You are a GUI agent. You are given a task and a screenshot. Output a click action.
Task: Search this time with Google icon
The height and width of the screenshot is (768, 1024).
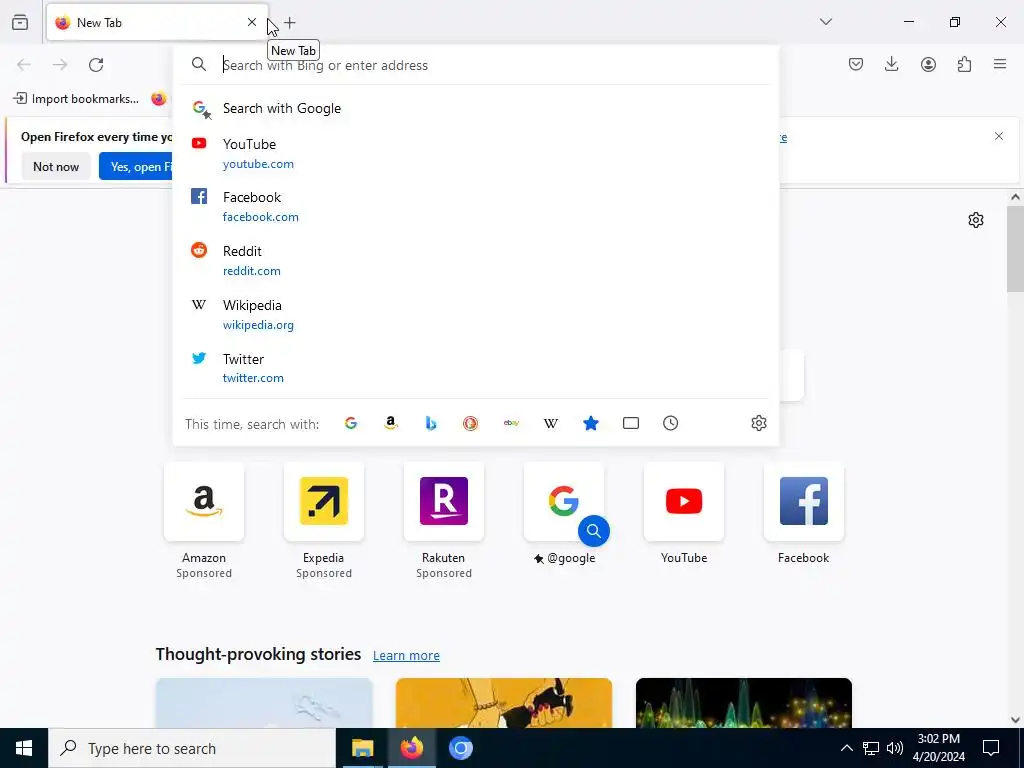coord(351,423)
